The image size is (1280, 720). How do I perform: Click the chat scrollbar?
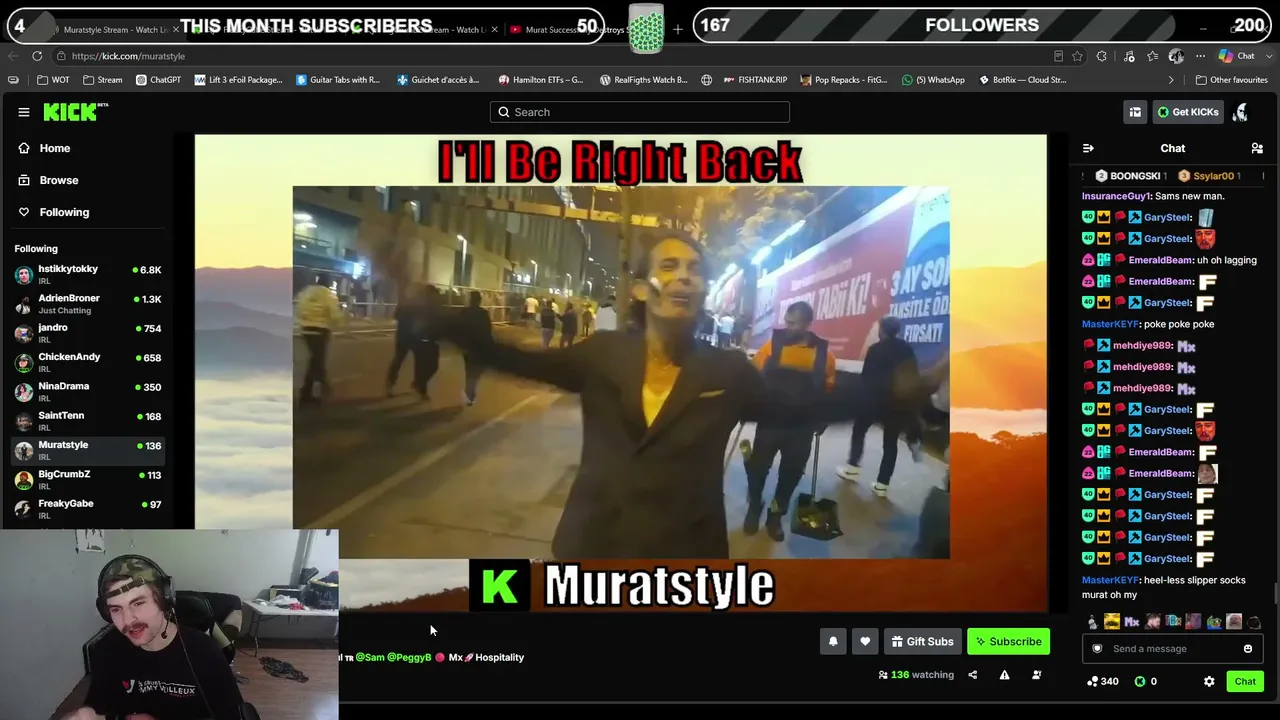[1275, 592]
